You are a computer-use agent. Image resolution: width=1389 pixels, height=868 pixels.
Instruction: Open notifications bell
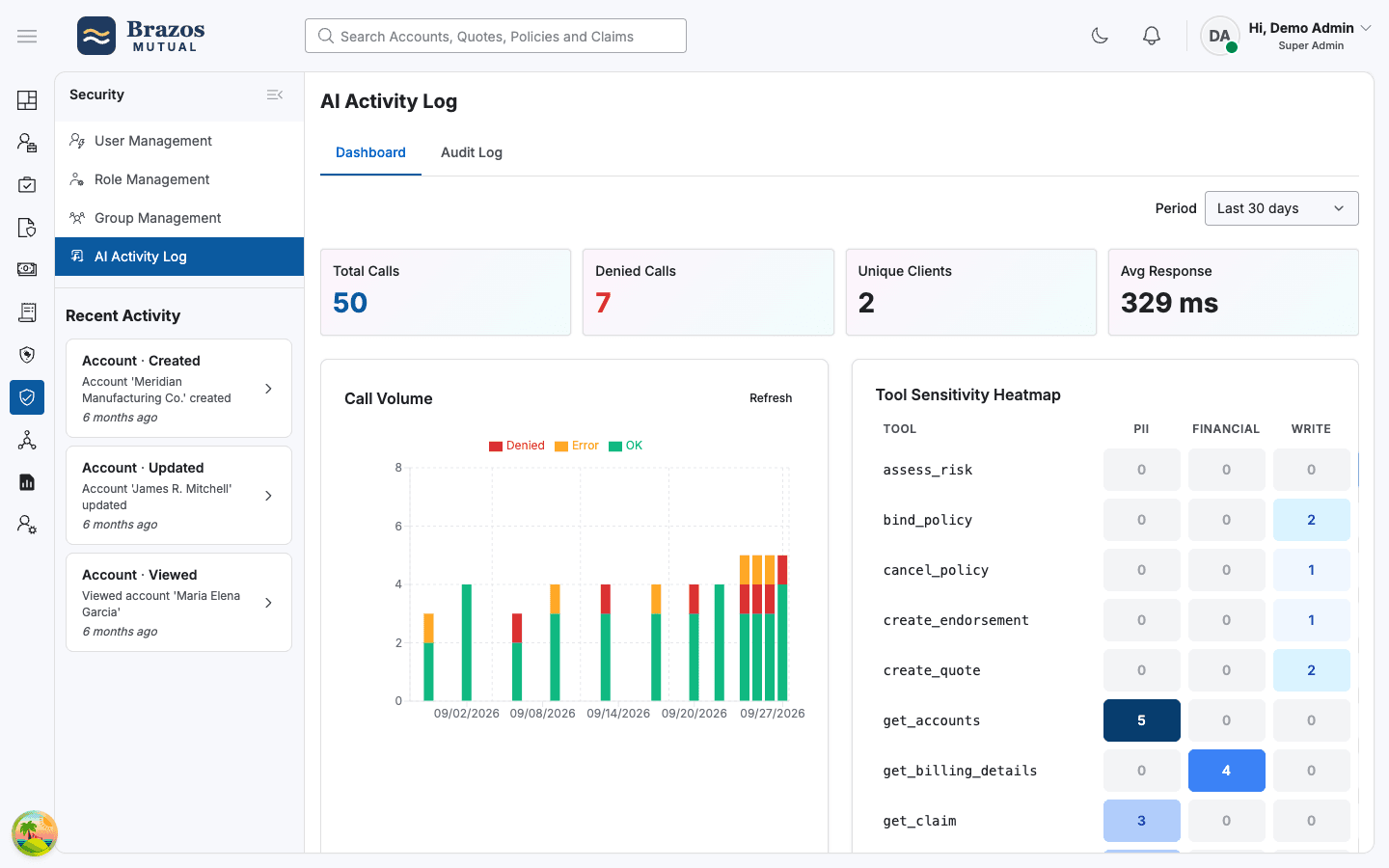click(1152, 37)
